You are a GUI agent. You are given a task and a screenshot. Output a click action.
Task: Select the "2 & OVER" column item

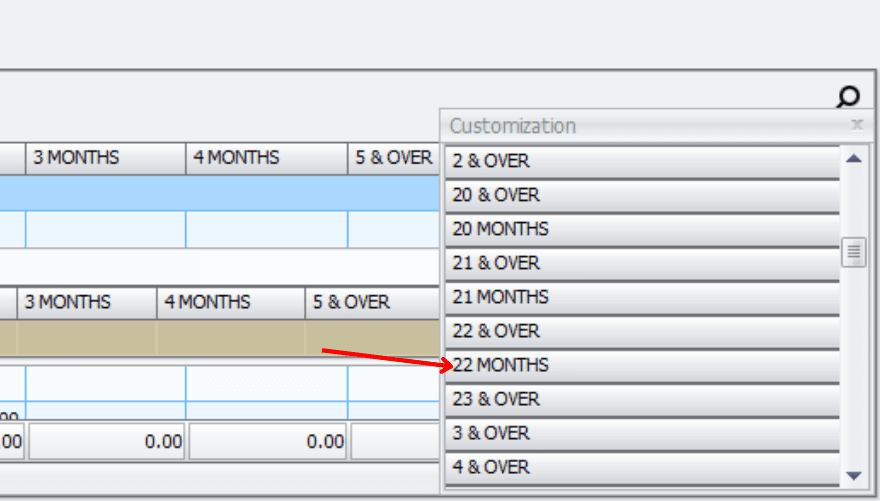click(642, 161)
